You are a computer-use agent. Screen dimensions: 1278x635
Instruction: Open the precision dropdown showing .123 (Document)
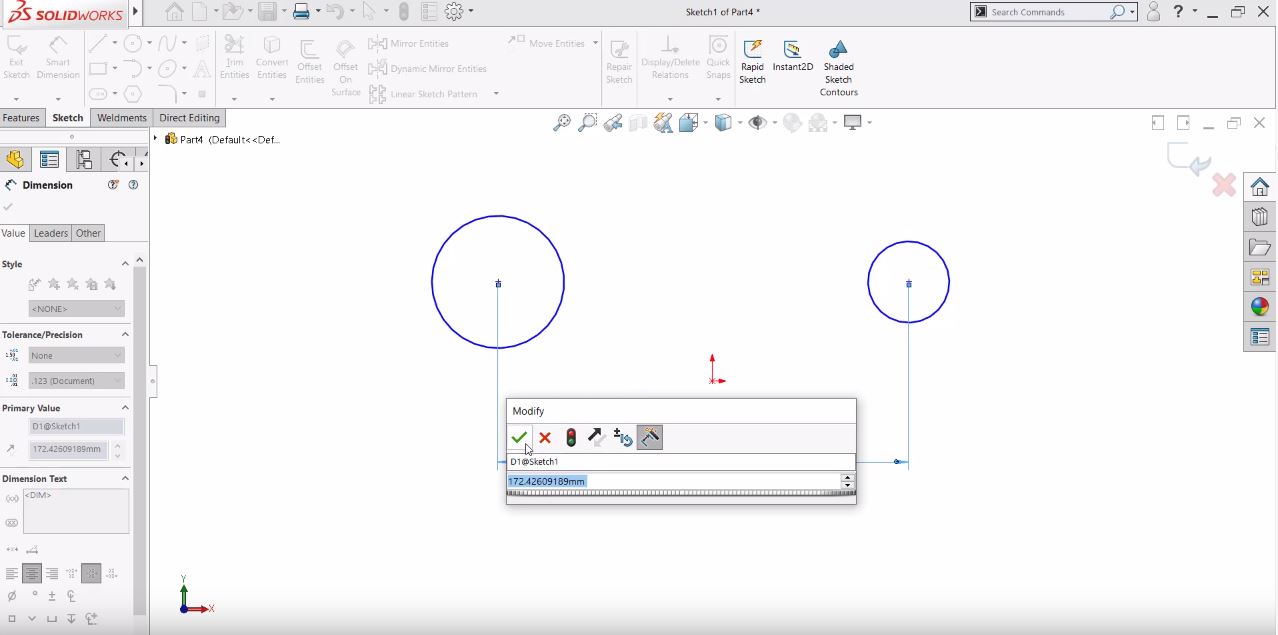[76, 380]
